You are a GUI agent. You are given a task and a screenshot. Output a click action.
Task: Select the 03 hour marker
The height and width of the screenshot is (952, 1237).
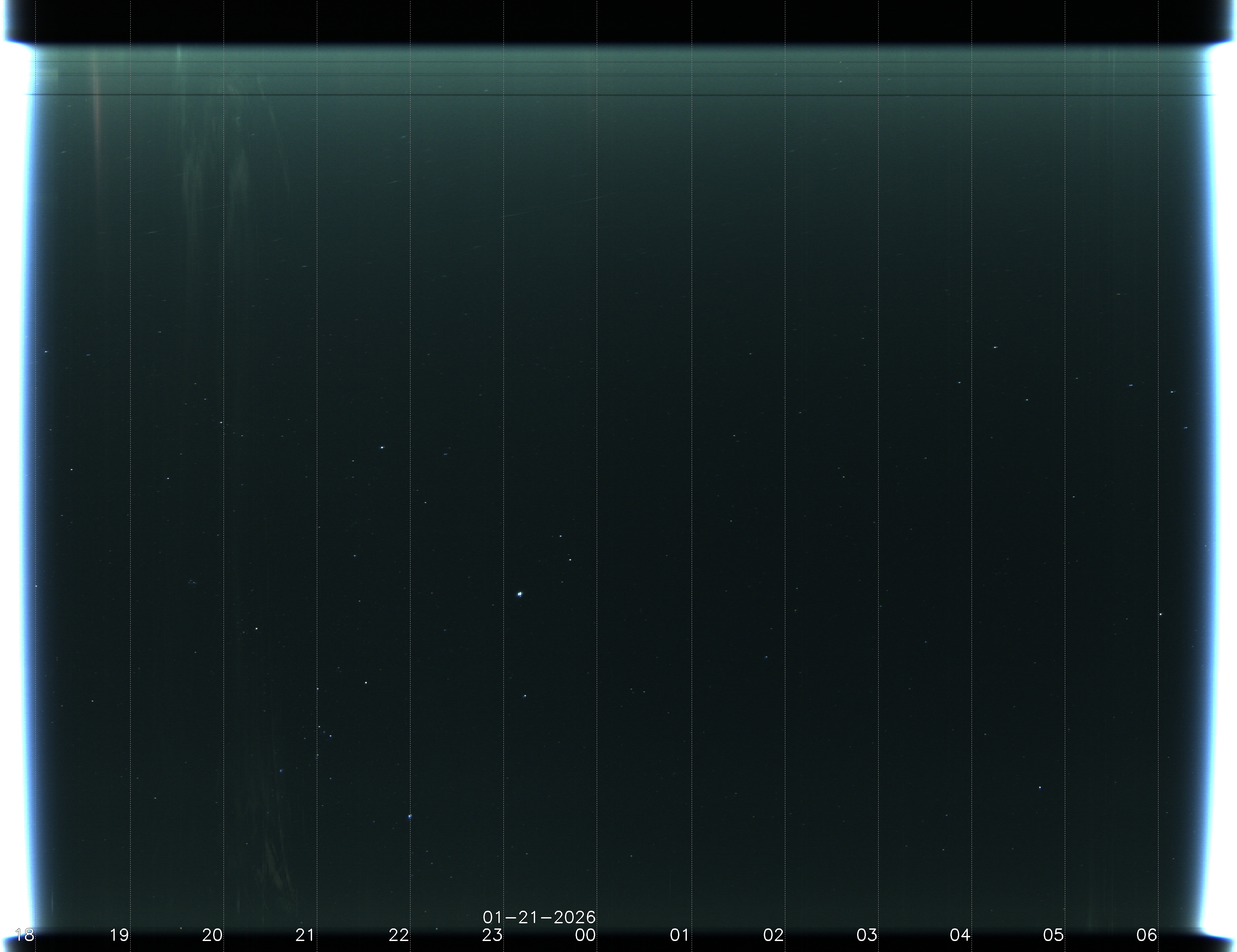click(866, 935)
